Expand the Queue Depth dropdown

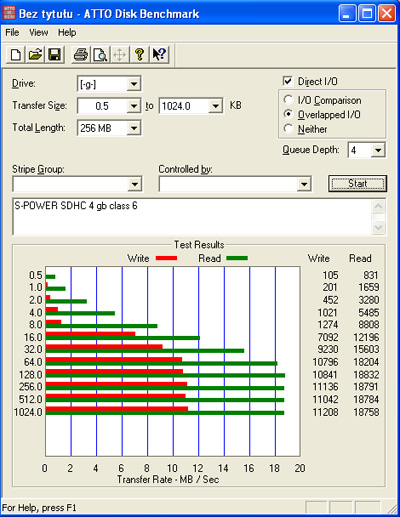378,150
